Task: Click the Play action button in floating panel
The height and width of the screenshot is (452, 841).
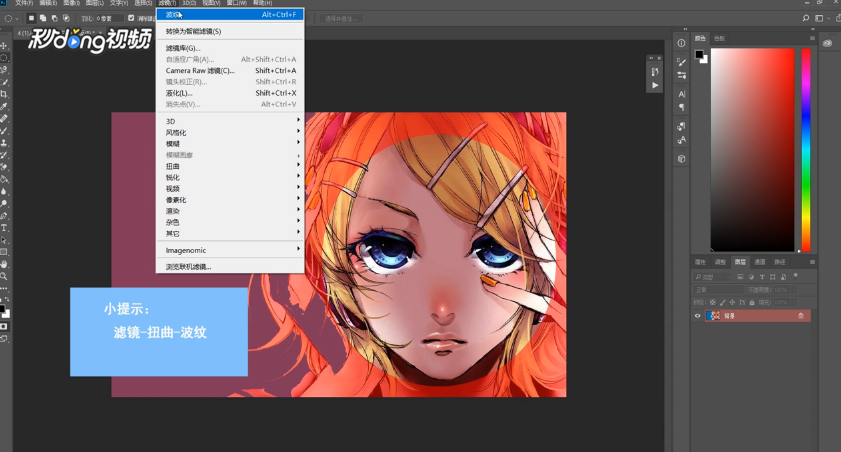Action: [655, 85]
